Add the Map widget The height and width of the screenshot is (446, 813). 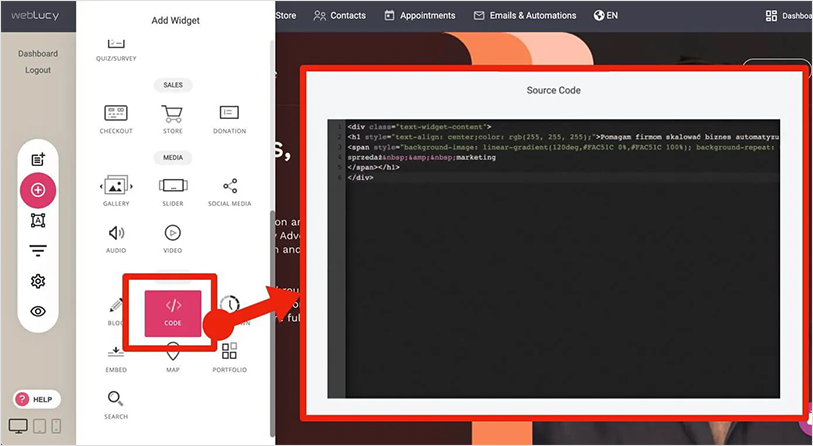[173, 359]
